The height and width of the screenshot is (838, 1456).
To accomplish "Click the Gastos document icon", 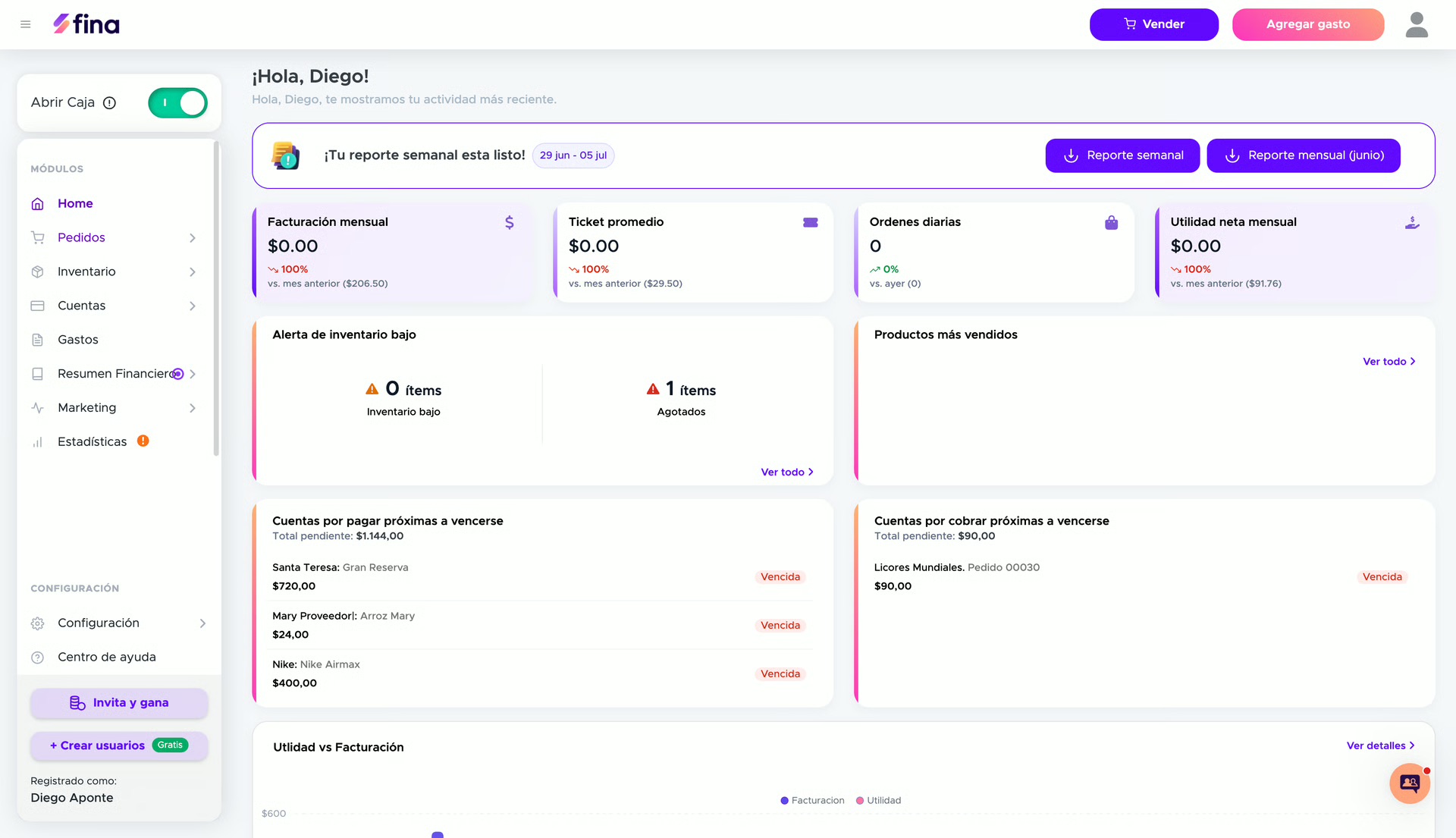I will (38, 340).
